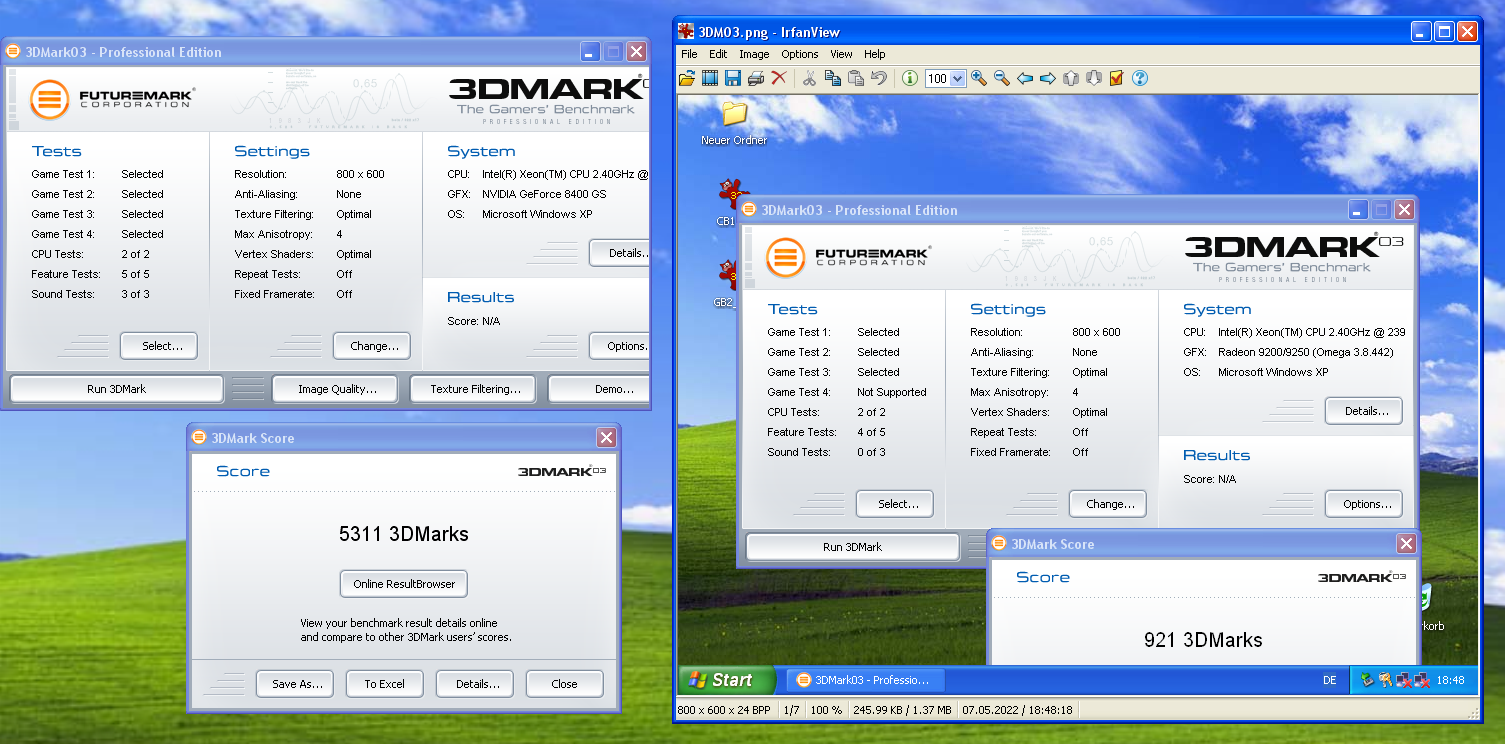The image size is (1505, 744).
Task: Click the IrfanView red cat title bar icon
Action: (686, 31)
